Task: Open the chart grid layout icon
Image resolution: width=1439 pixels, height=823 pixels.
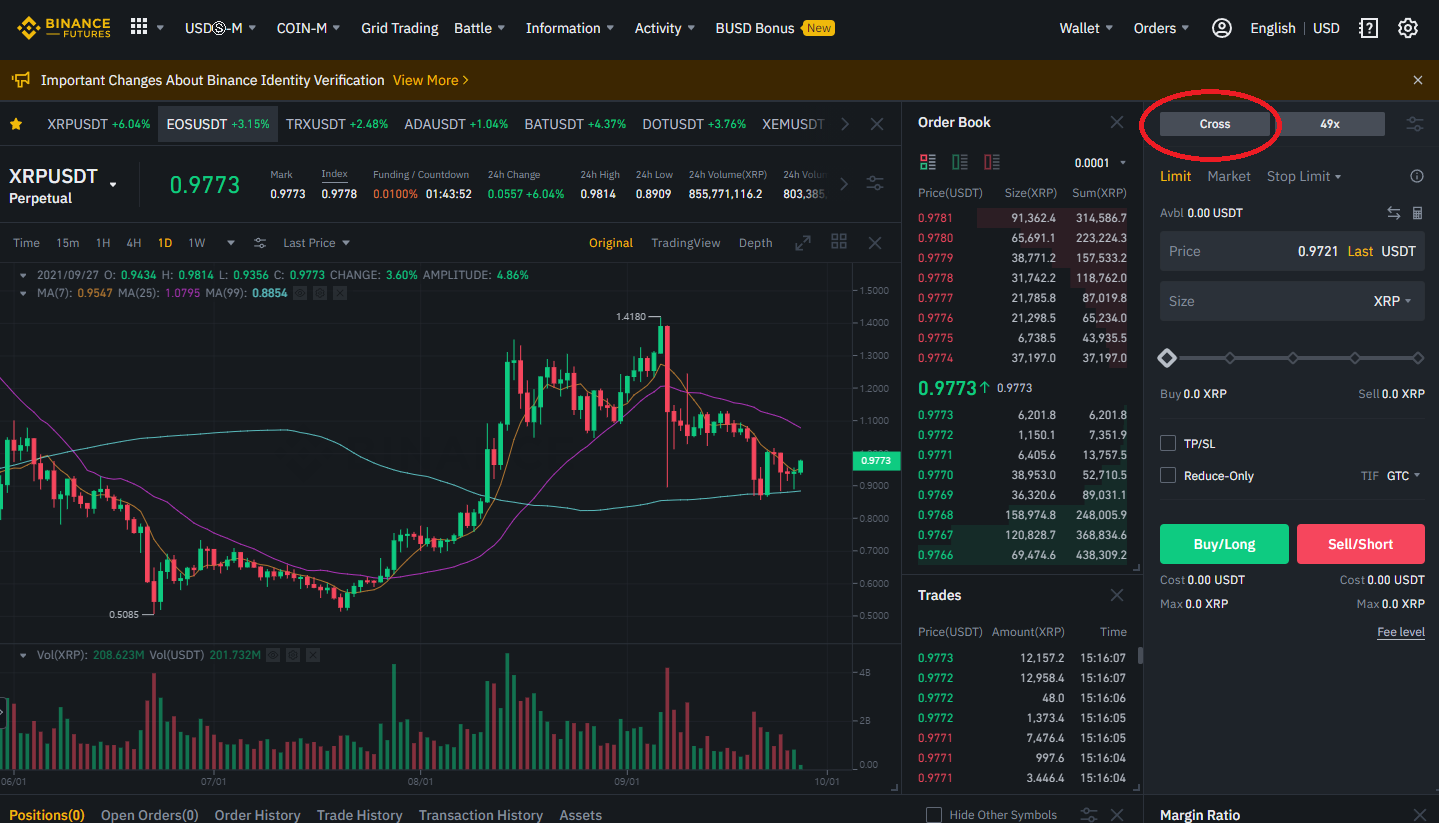Action: (839, 242)
